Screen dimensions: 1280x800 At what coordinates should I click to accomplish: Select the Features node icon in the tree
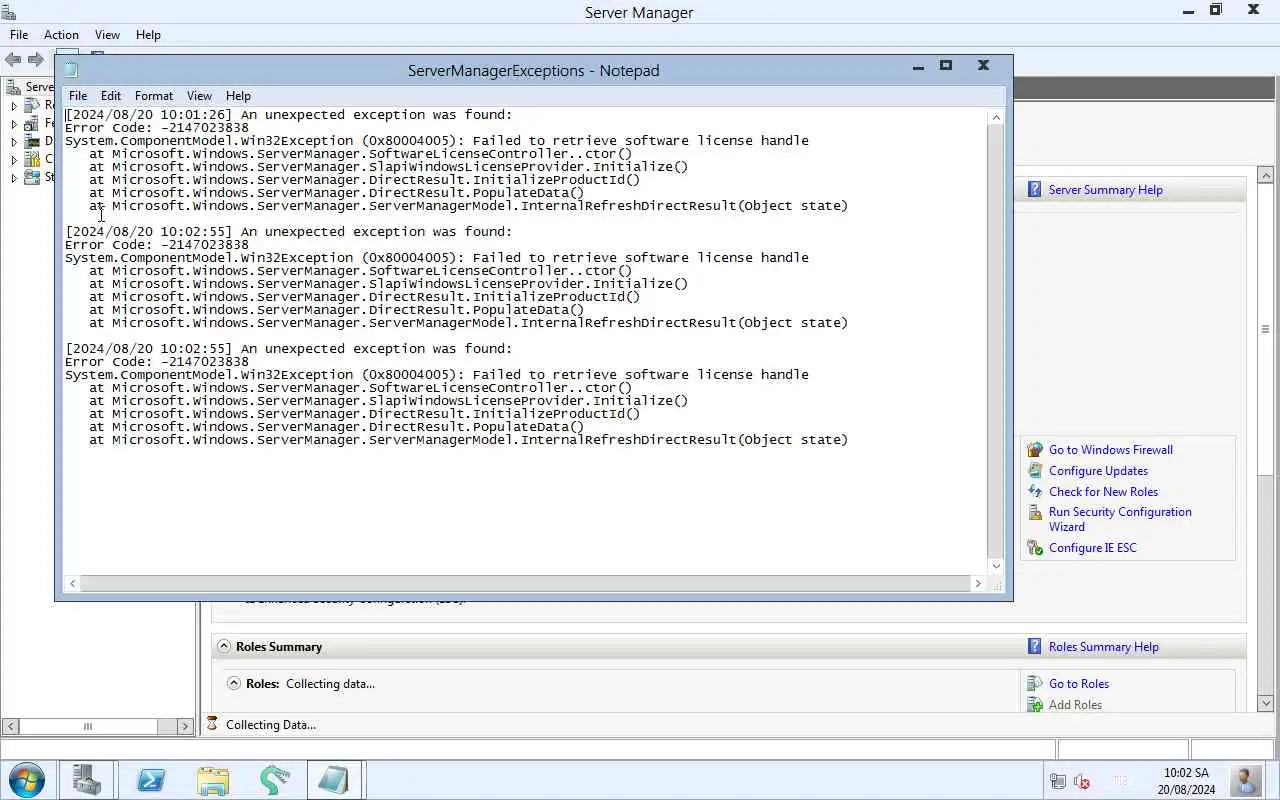click(33, 123)
